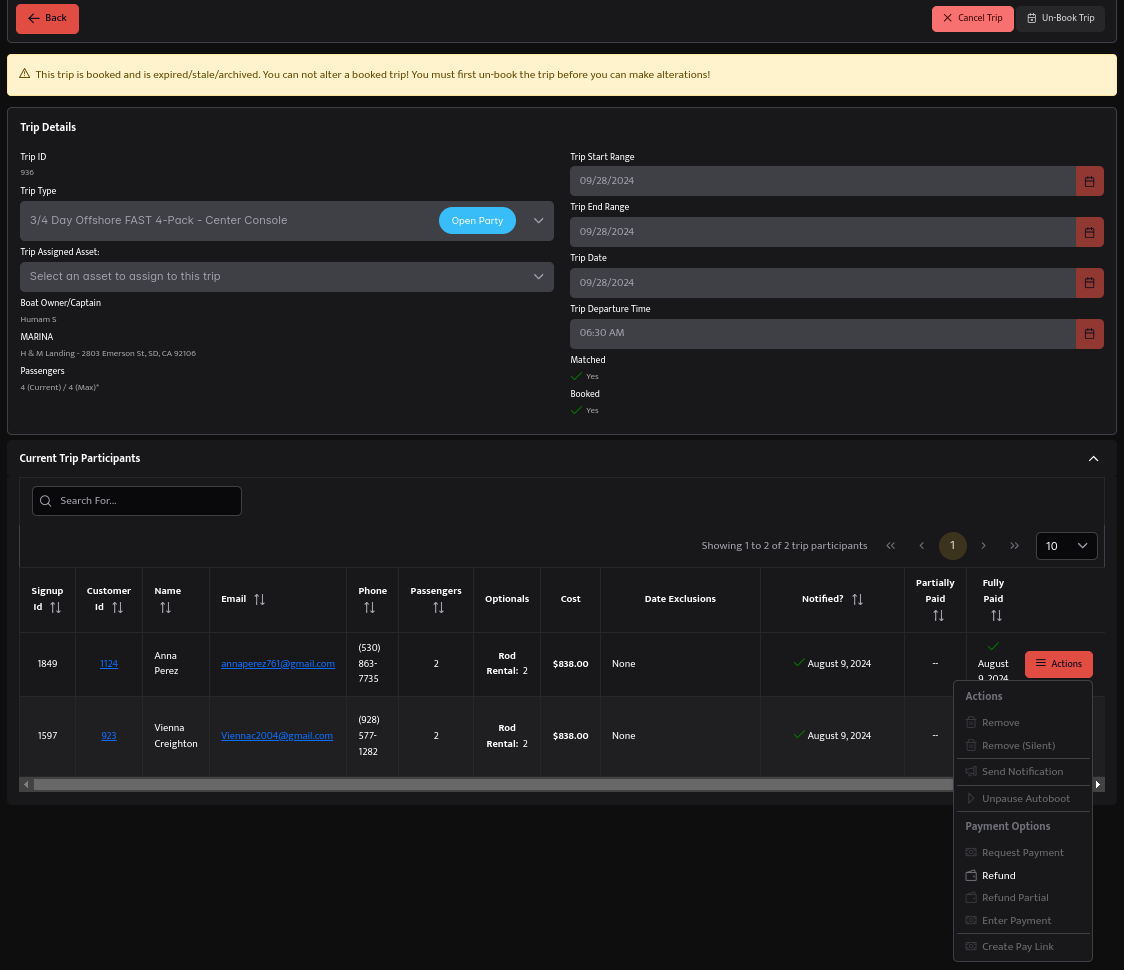Focus the Search For input field

coord(137,501)
